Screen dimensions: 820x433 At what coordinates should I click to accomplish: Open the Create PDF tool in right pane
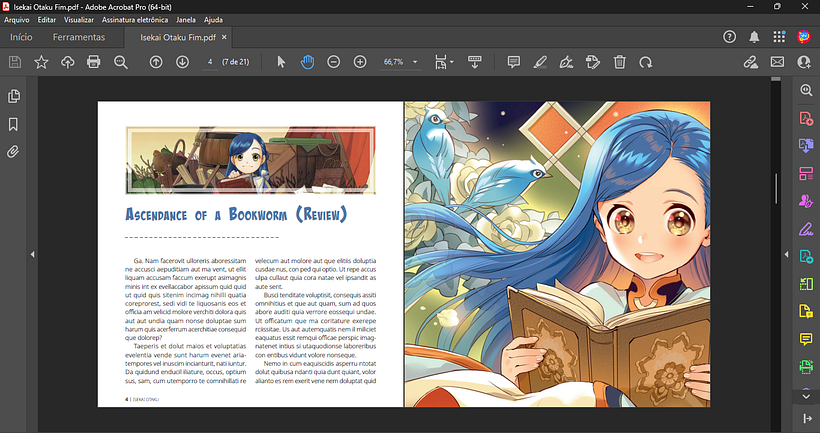point(806,118)
